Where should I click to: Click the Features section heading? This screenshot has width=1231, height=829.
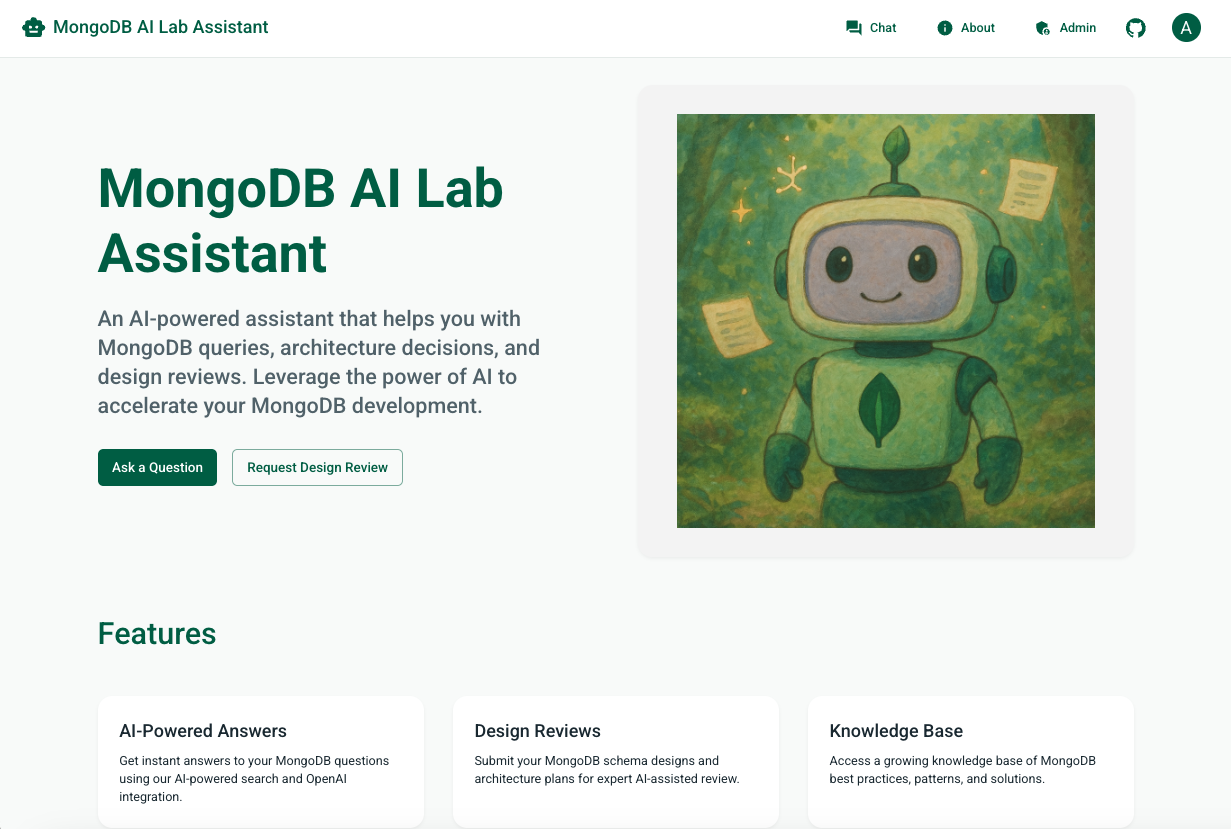point(157,634)
